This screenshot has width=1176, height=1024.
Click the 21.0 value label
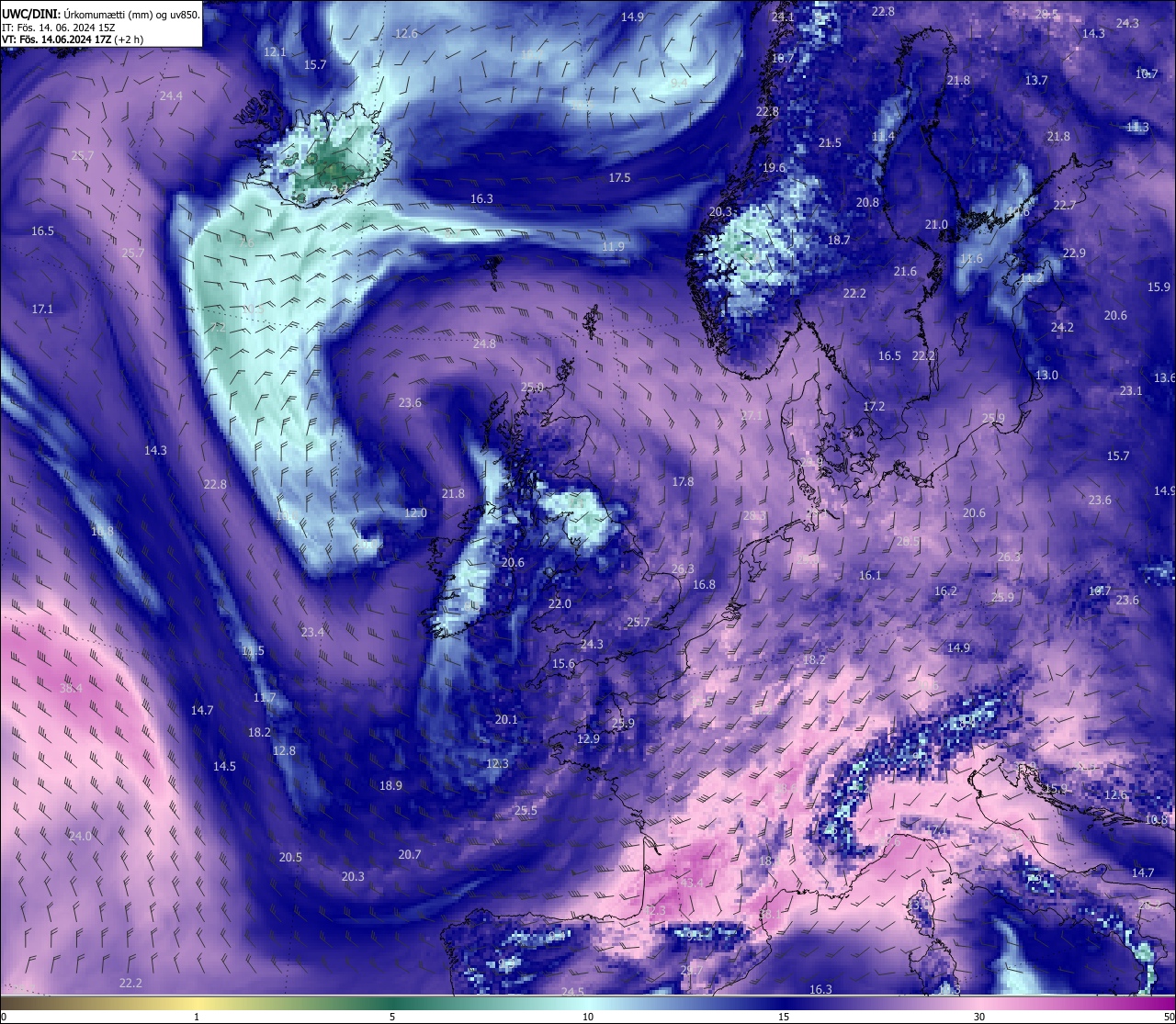click(x=936, y=224)
